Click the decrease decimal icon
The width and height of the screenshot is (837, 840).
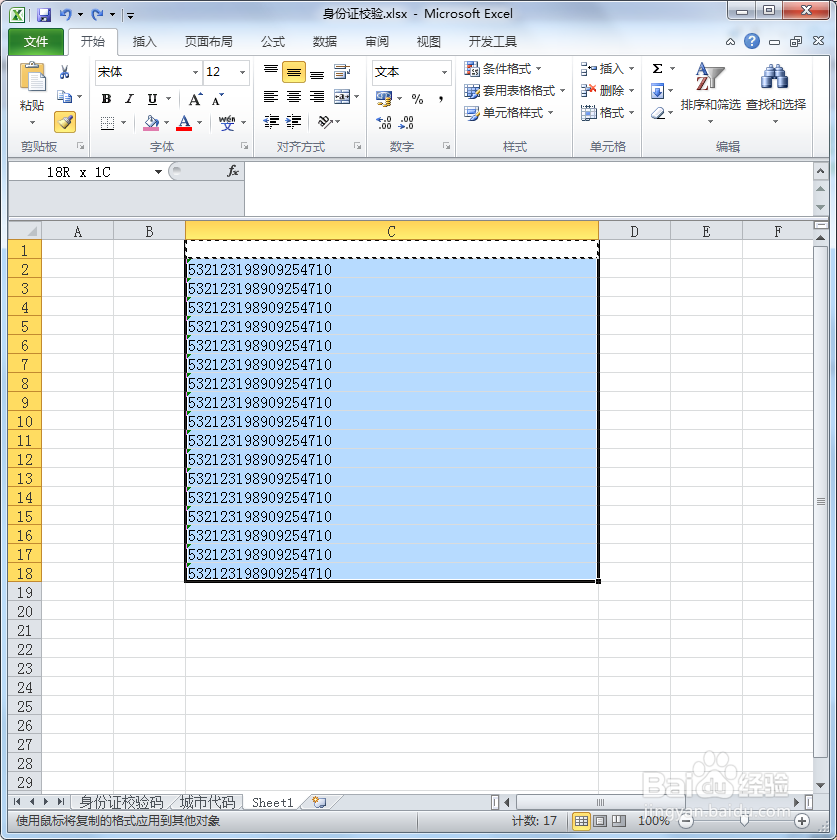406,123
